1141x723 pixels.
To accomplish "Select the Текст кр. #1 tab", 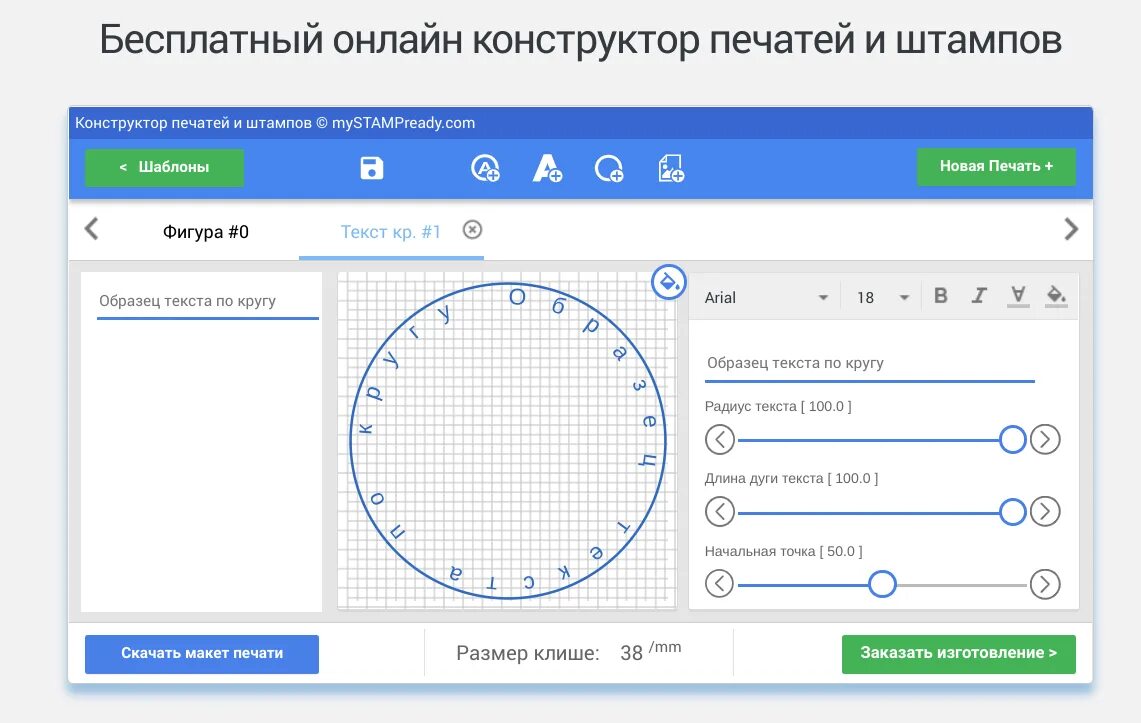I will [x=391, y=232].
